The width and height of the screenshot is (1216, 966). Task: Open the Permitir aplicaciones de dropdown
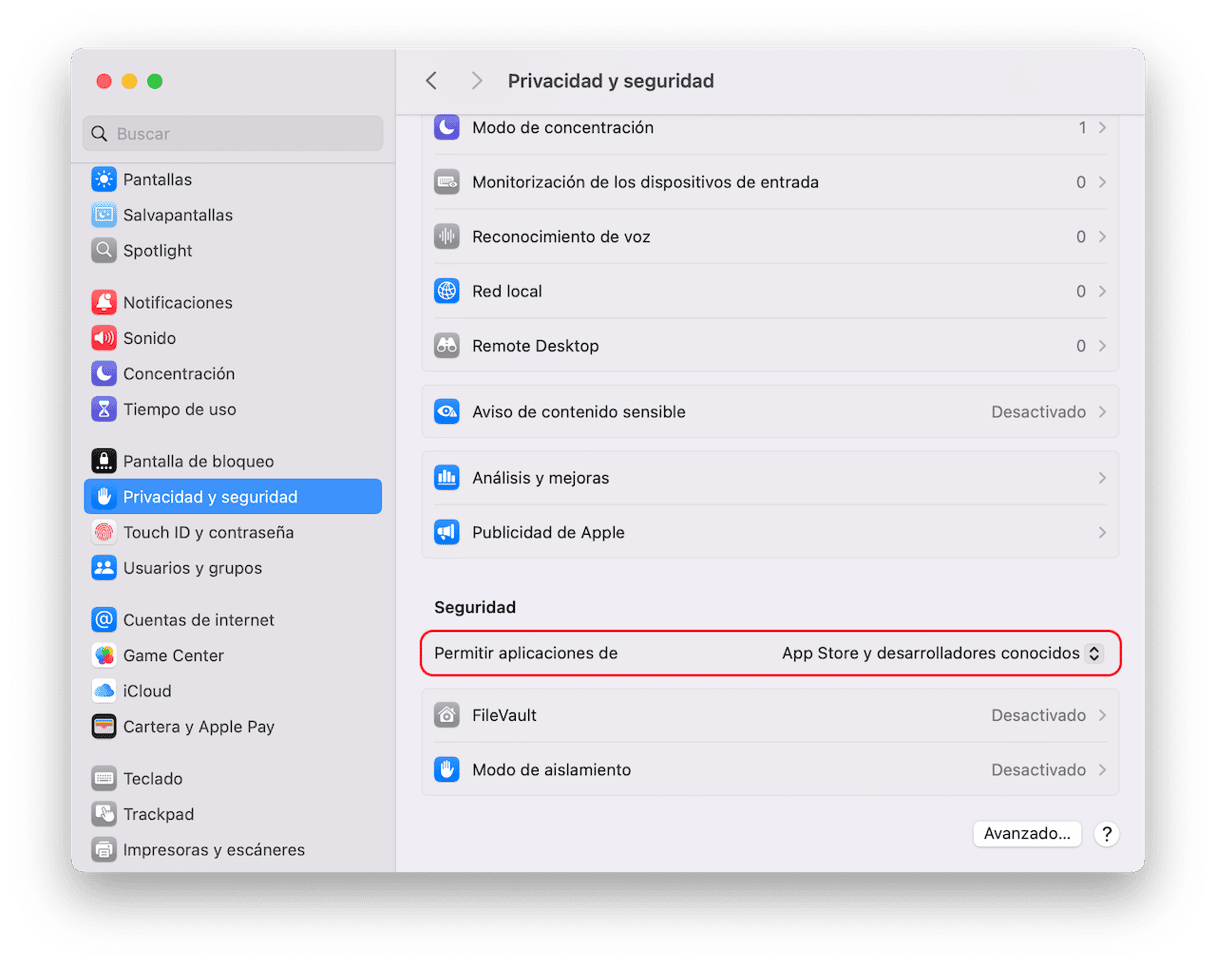pyautogui.click(x=942, y=653)
